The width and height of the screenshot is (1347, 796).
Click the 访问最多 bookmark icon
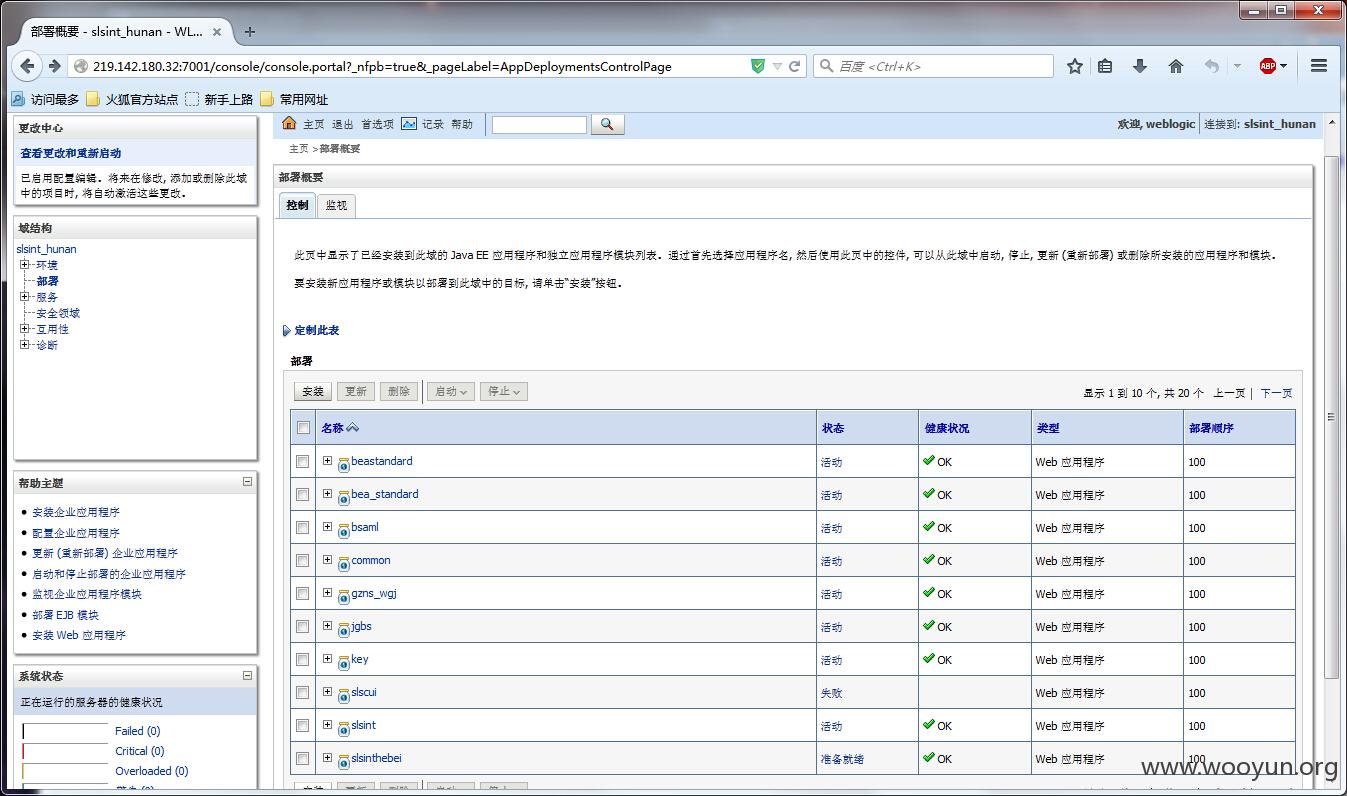[x=18, y=99]
